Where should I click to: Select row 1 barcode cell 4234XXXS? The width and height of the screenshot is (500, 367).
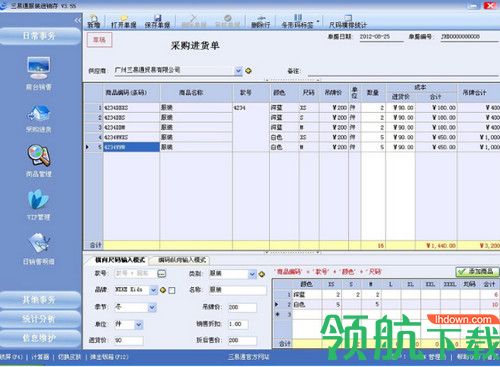[x=131, y=108]
